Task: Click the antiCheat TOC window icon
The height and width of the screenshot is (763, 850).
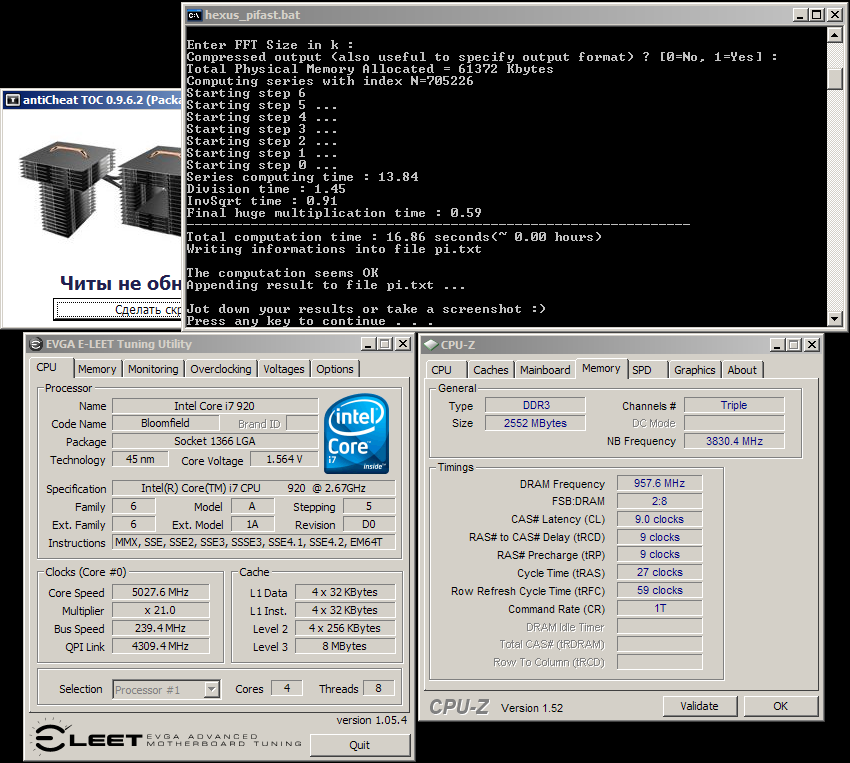Action: 12,100
